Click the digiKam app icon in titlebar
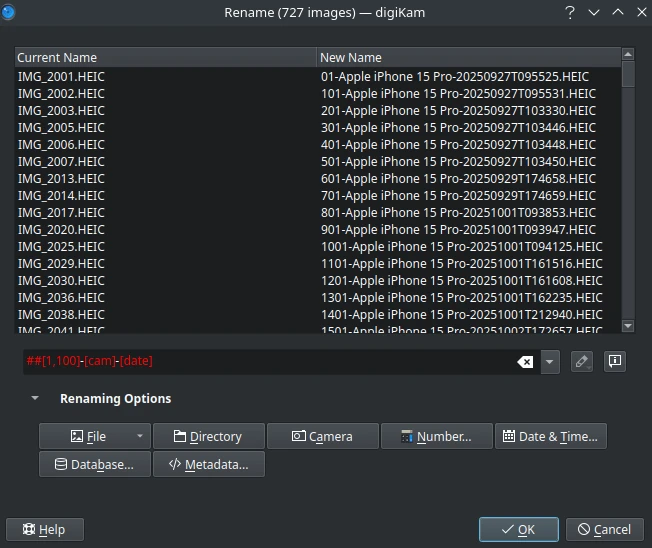 [8, 12]
